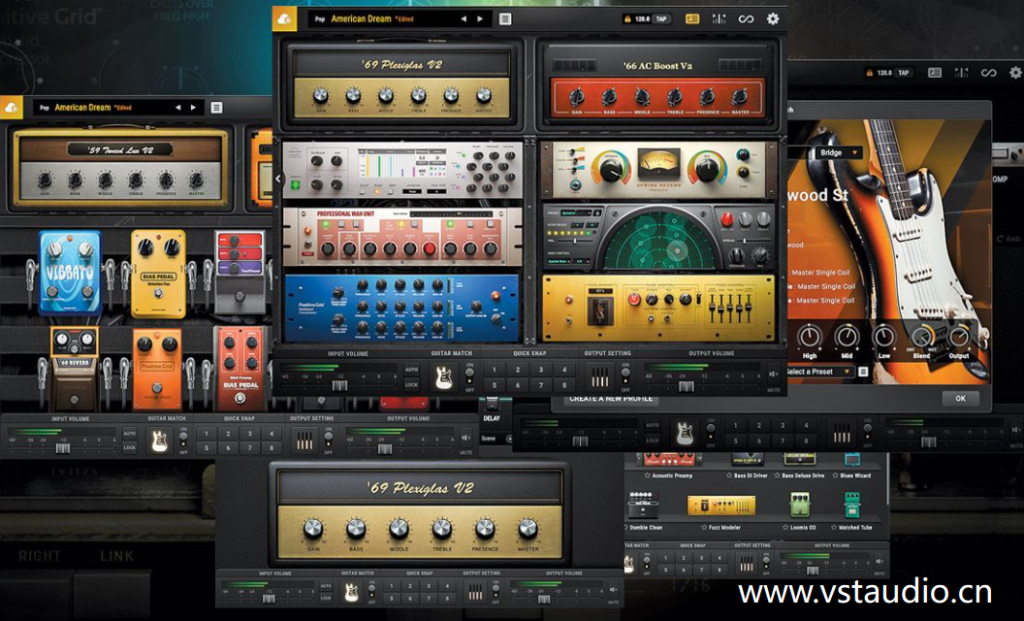The height and width of the screenshot is (621, 1024).
Task: Click Output Setting fader icon in front window
Action: [x=600, y=377]
